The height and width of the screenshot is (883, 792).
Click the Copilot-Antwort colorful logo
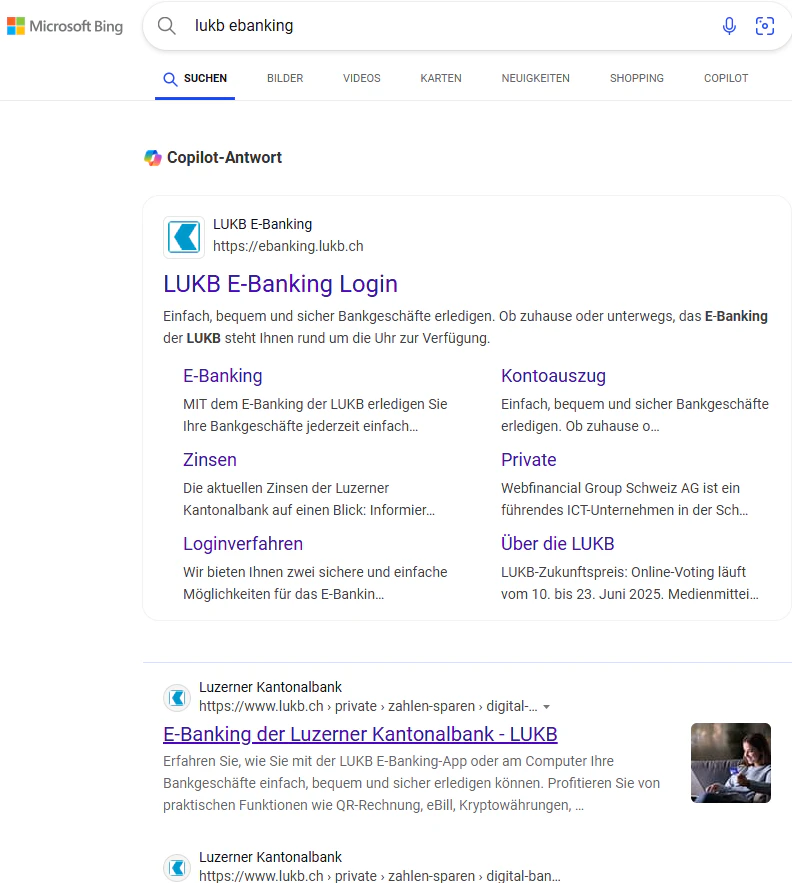click(153, 158)
